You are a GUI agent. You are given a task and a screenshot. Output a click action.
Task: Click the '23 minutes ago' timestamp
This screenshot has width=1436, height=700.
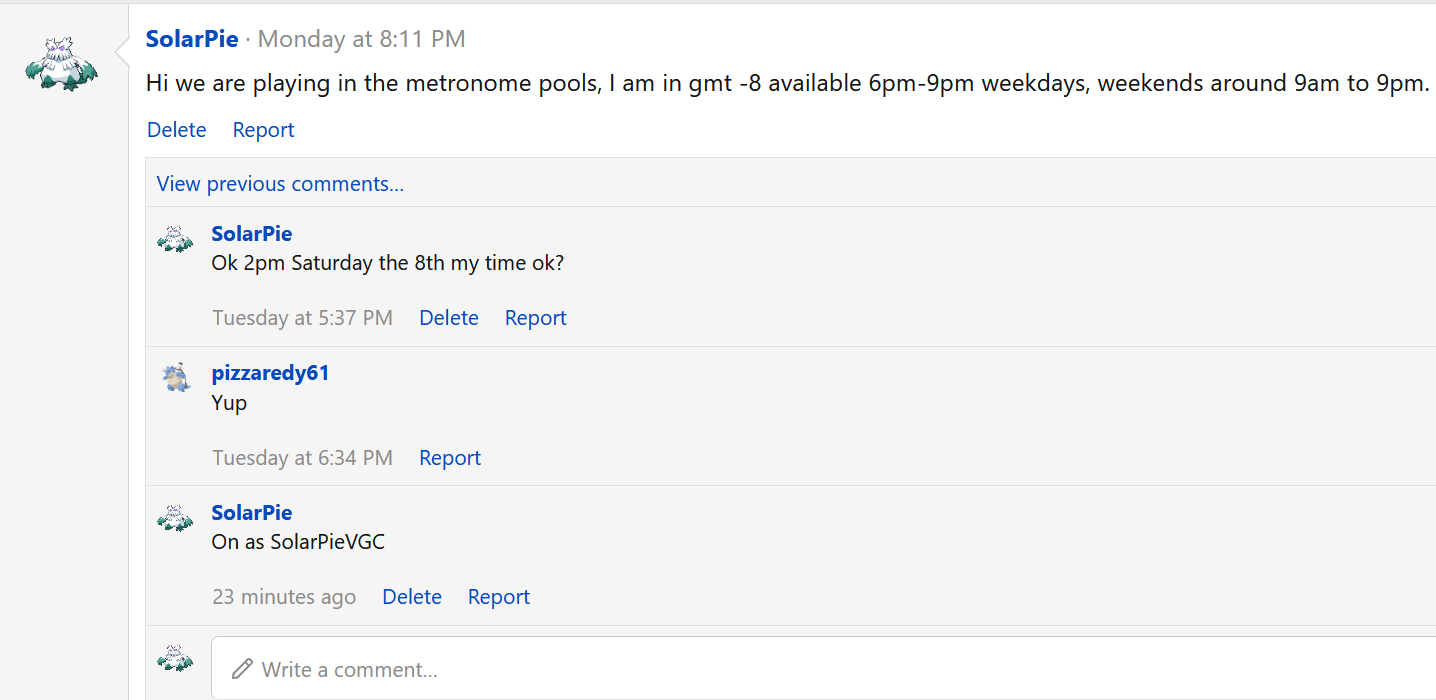[x=284, y=597]
